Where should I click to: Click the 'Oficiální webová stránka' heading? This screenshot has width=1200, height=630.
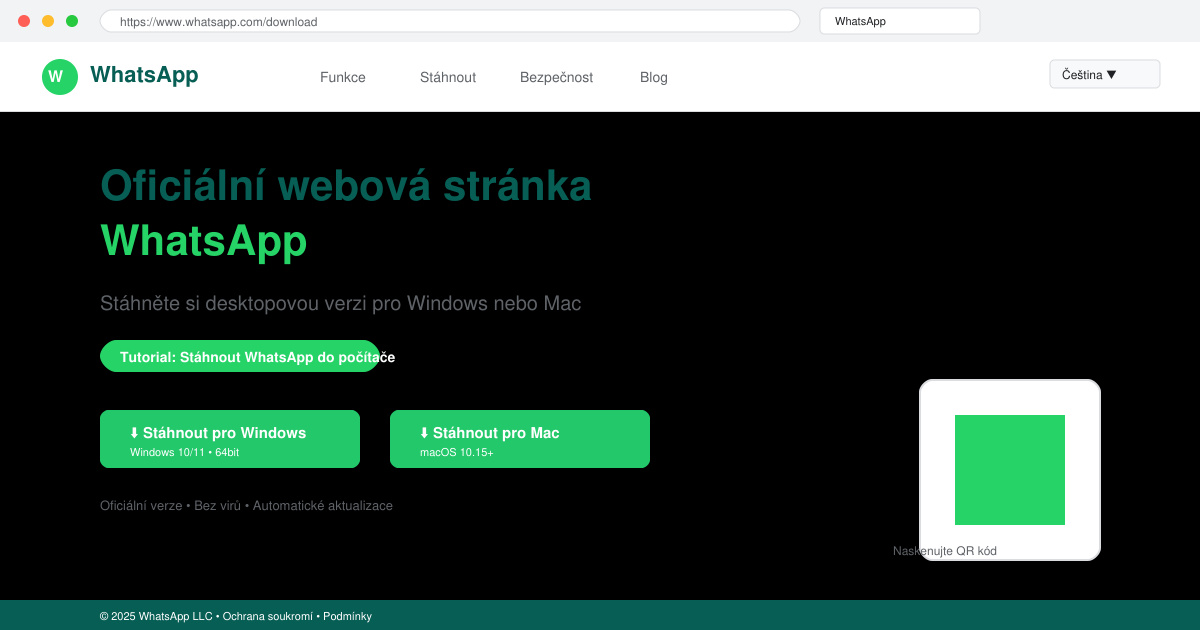point(346,186)
